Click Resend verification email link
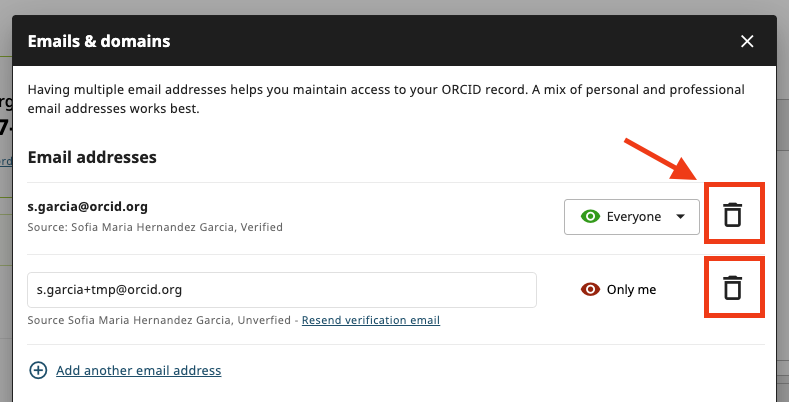The image size is (789, 402). pyautogui.click(x=371, y=320)
